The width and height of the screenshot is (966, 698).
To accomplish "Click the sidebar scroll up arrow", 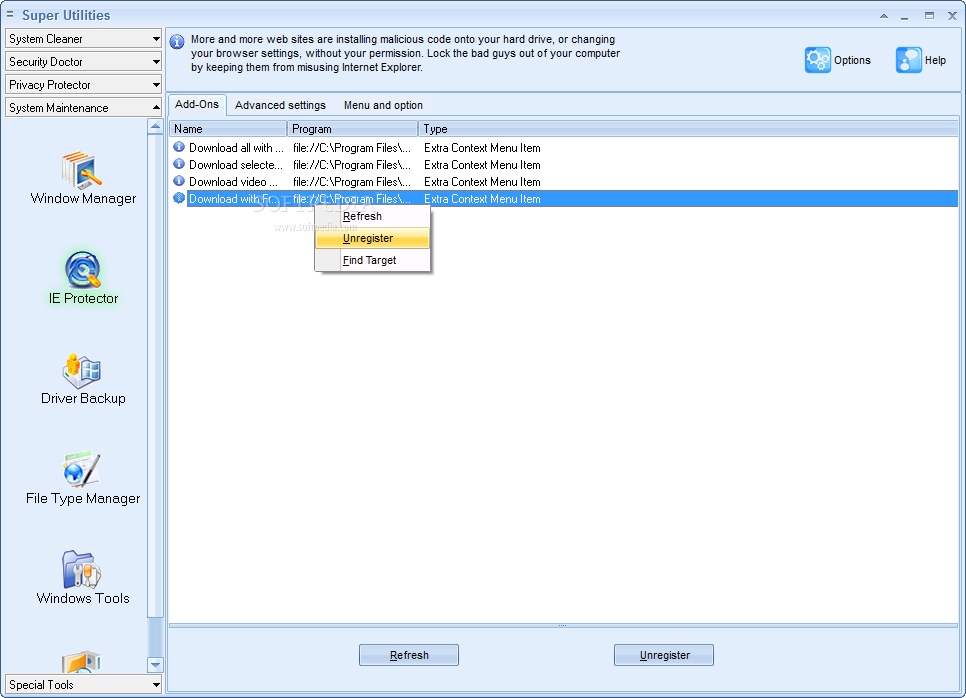I will (155, 126).
